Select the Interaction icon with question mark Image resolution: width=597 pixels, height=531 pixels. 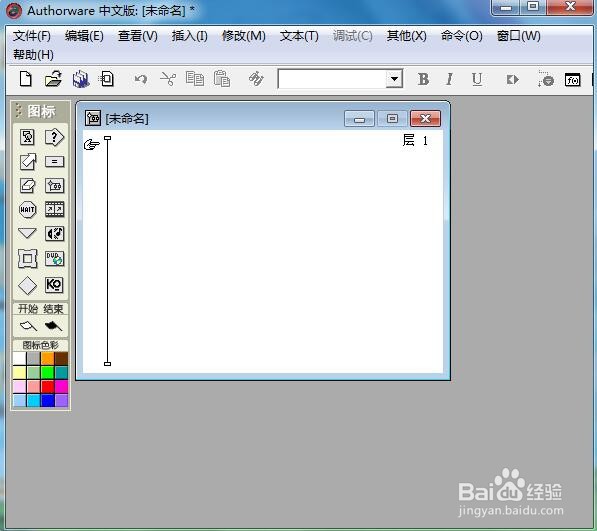coord(54,137)
